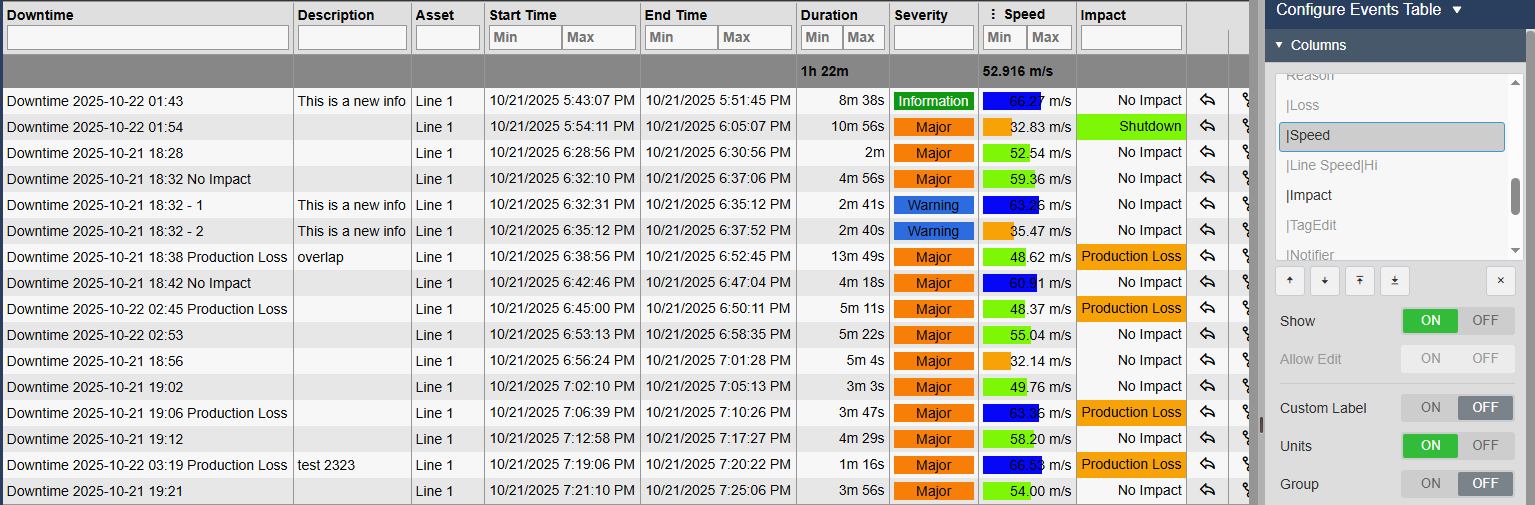Click the undo arrow in row 18:32 - 1
Image resolution: width=1535 pixels, height=505 pixels.
[1207, 204]
